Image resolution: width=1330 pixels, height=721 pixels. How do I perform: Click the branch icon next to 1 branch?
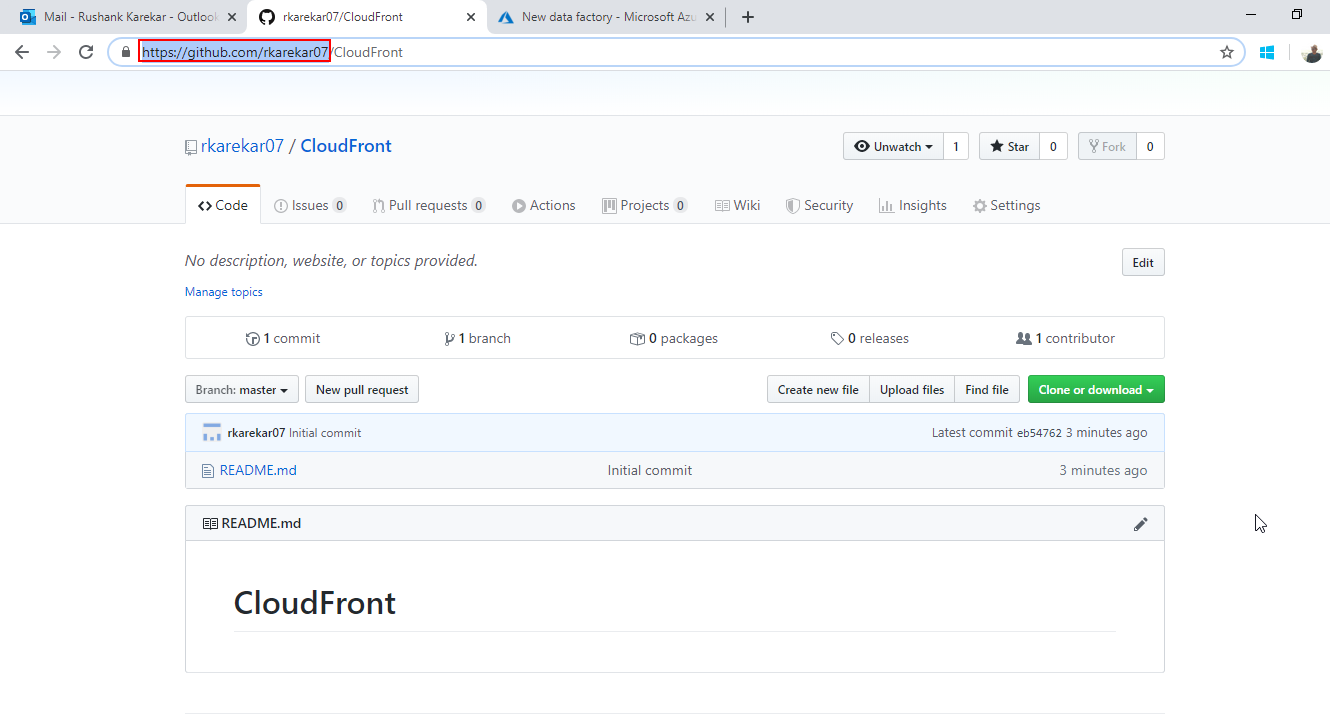click(x=449, y=339)
